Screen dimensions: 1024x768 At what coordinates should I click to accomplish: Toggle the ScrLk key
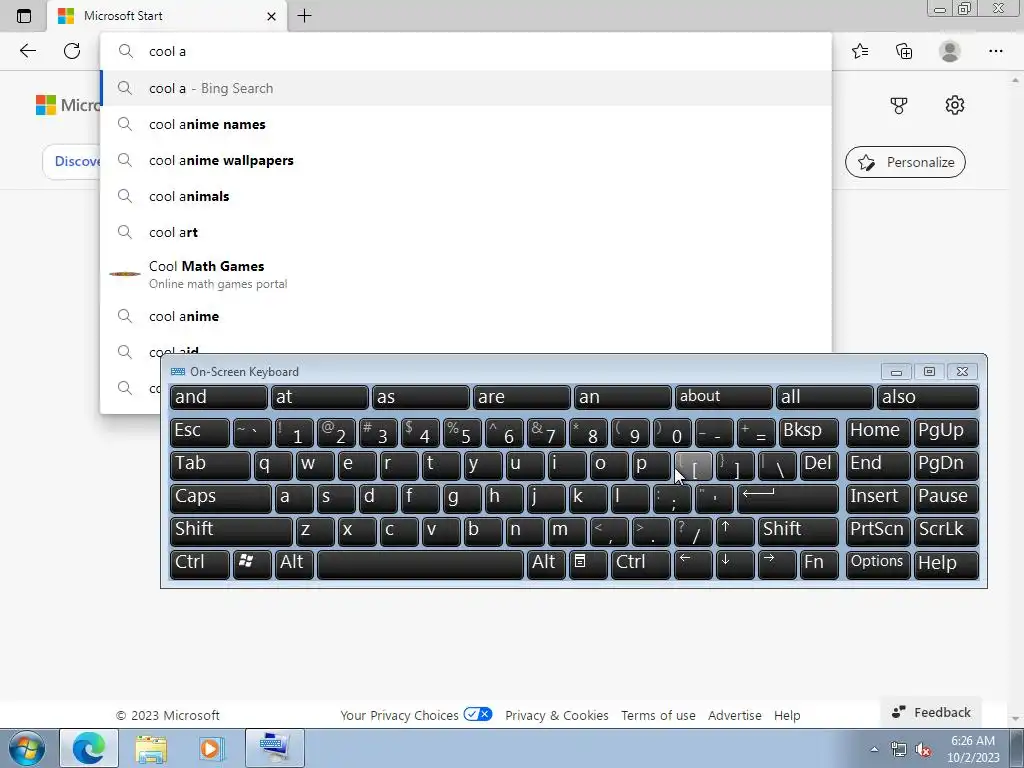tap(946, 530)
